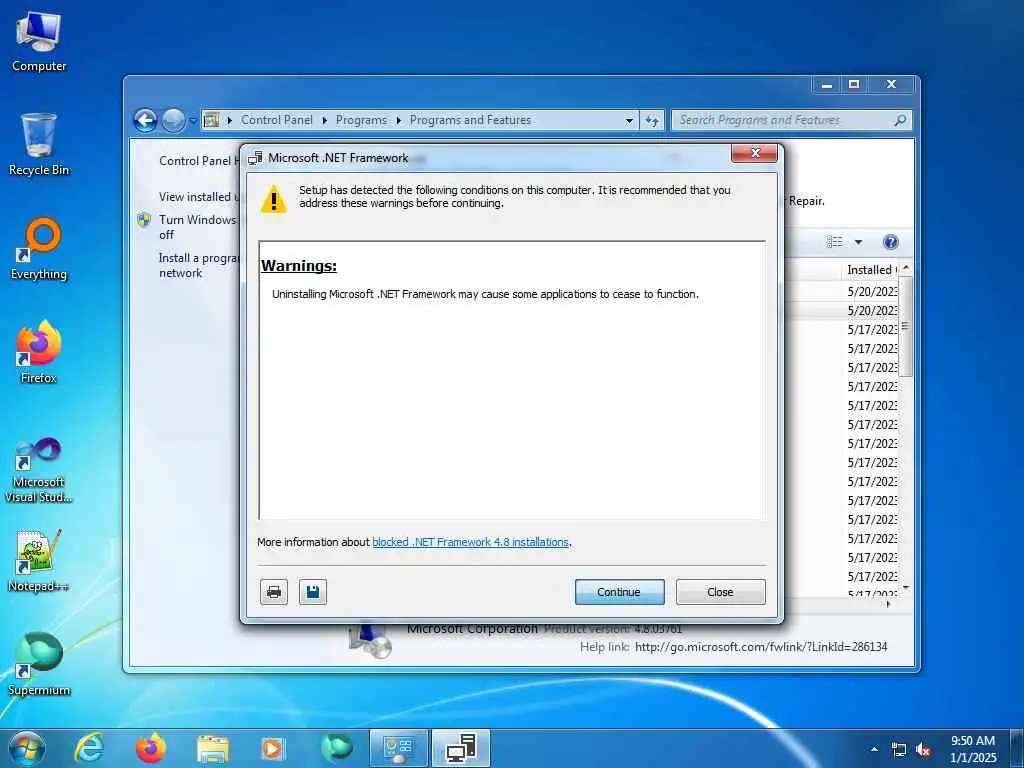The height and width of the screenshot is (768, 1024).
Task: Select Control Panel in the address breadcrumb
Action: pyautogui.click(x=276, y=120)
